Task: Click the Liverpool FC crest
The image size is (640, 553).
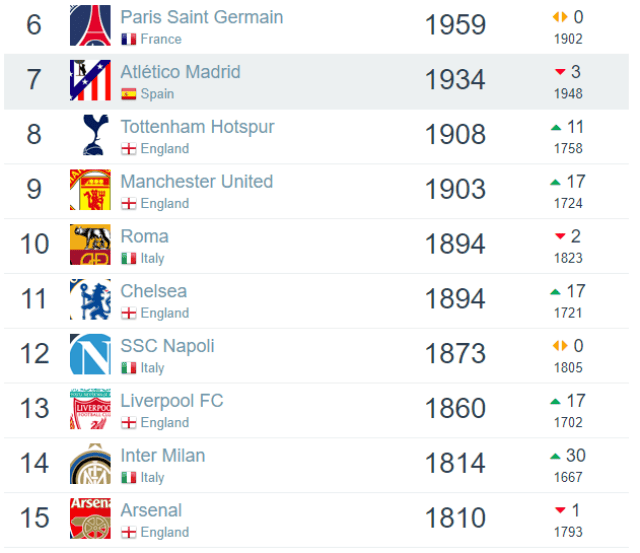Action: click(x=90, y=409)
